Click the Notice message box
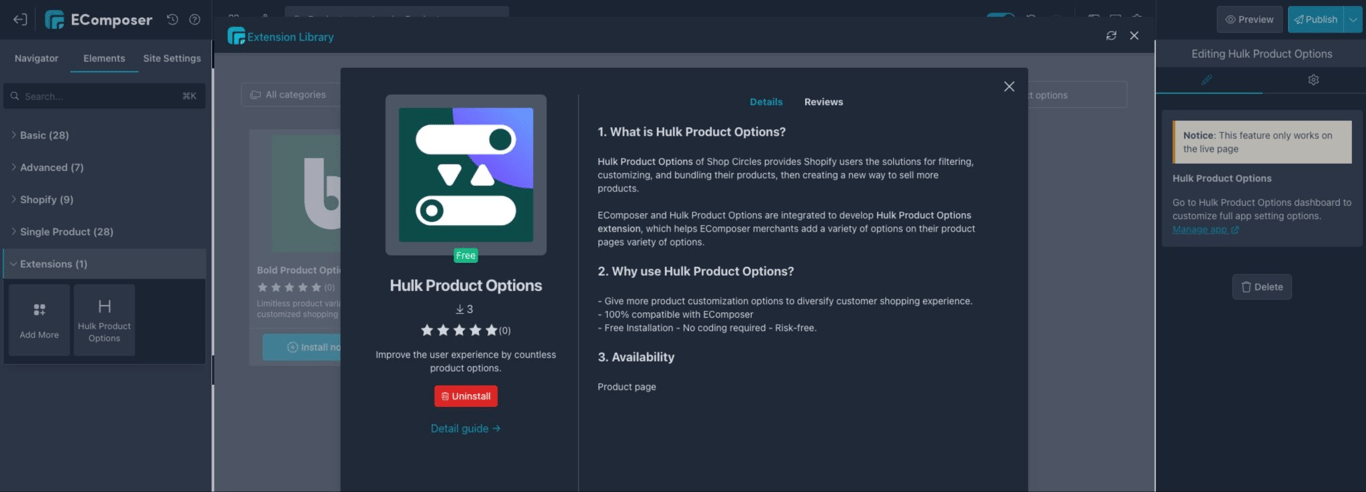This screenshot has height=492, width=1366. tap(1262, 143)
